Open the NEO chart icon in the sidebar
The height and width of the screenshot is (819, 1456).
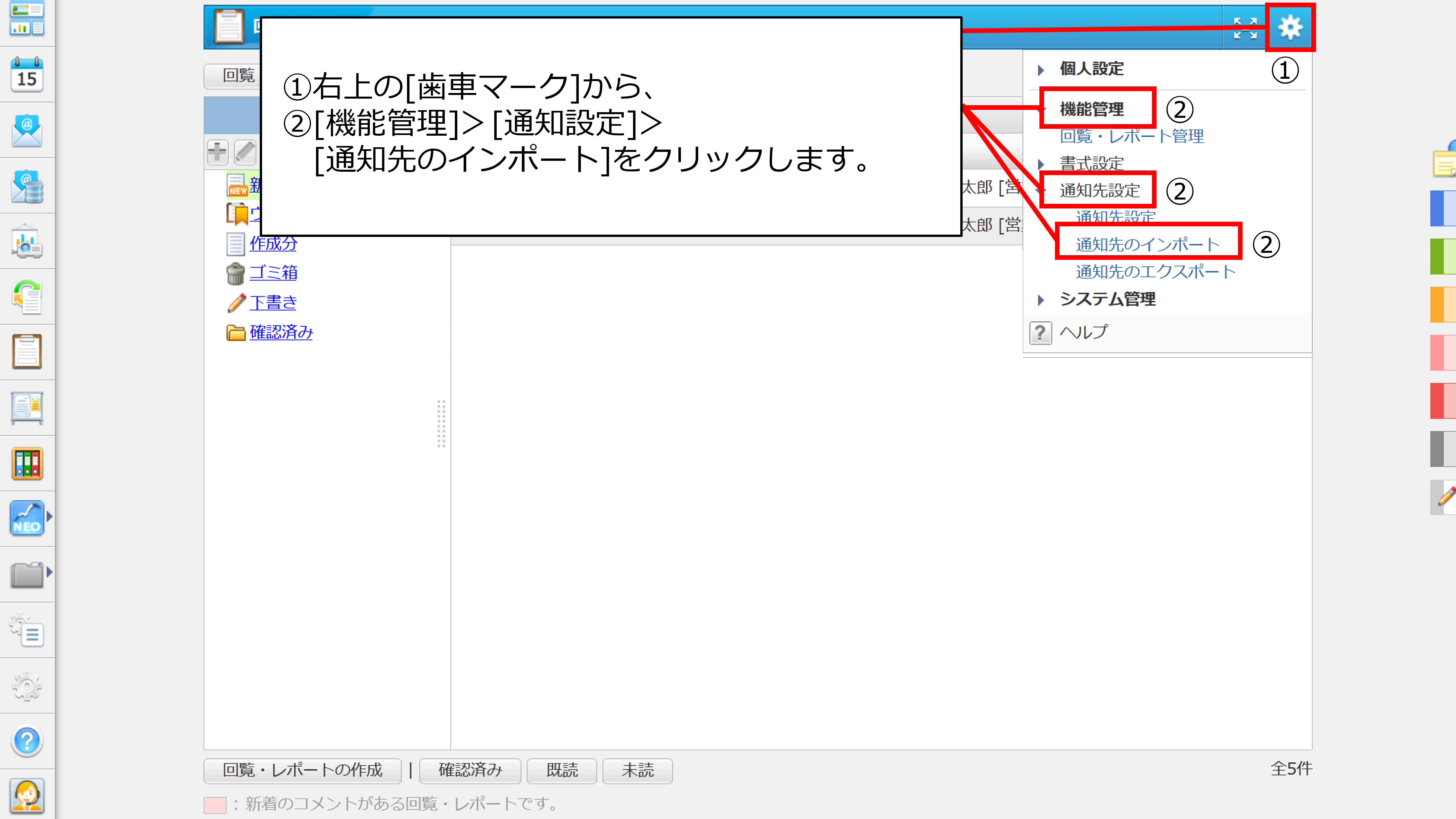point(26,518)
